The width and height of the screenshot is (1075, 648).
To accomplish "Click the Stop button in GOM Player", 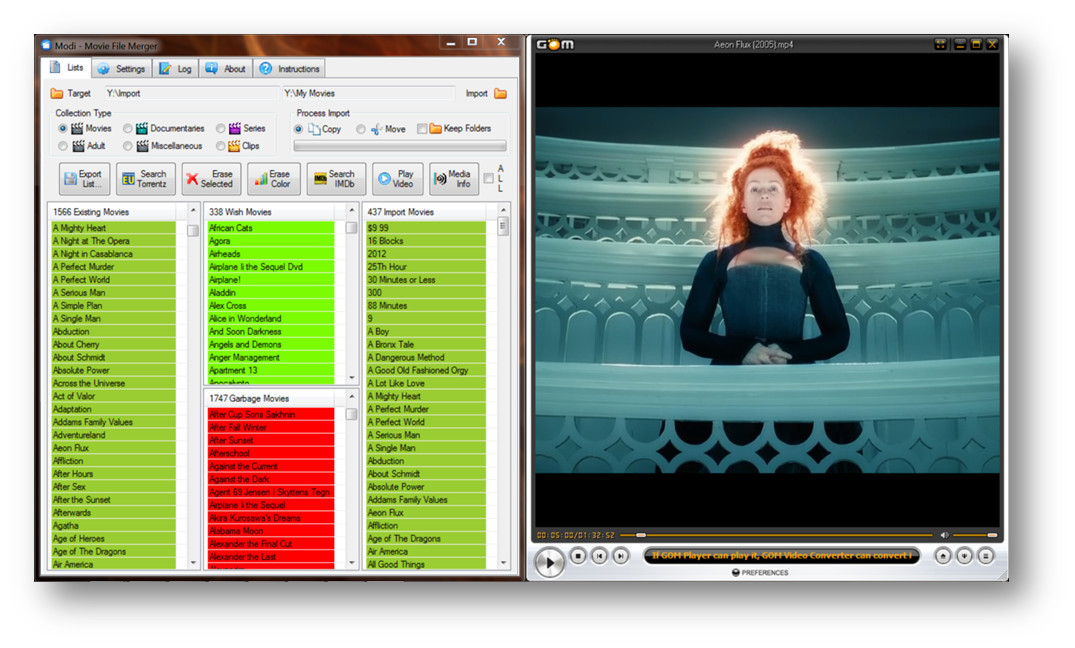I will pyautogui.click(x=578, y=556).
